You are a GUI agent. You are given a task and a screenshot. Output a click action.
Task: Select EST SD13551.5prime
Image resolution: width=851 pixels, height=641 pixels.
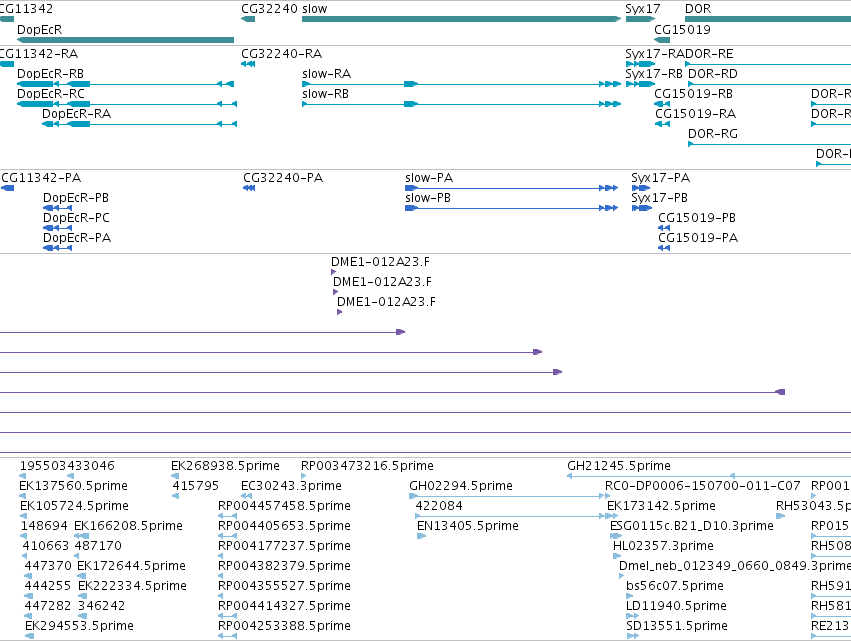point(677,626)
